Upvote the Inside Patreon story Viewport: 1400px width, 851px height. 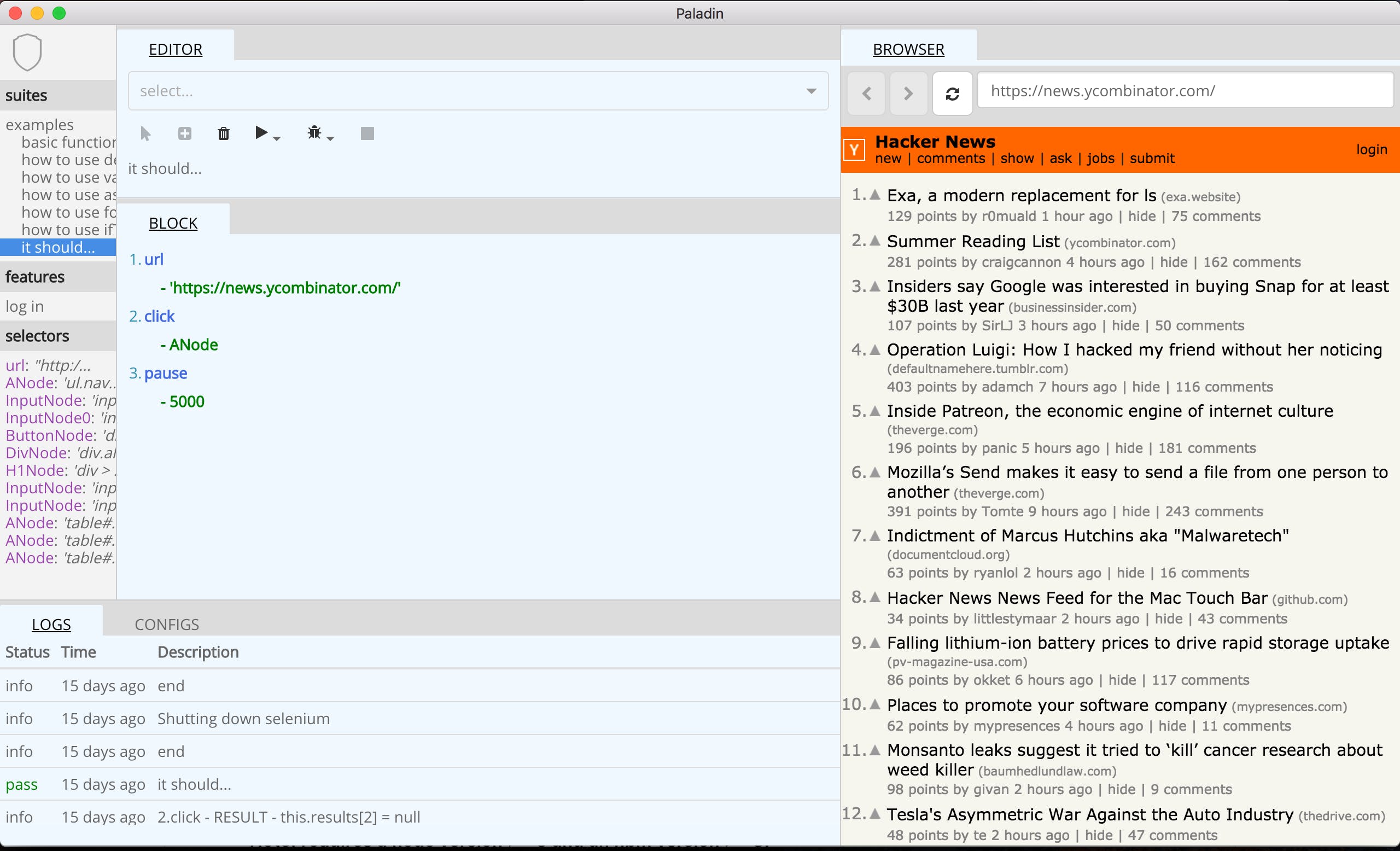[x=875, y=411]
